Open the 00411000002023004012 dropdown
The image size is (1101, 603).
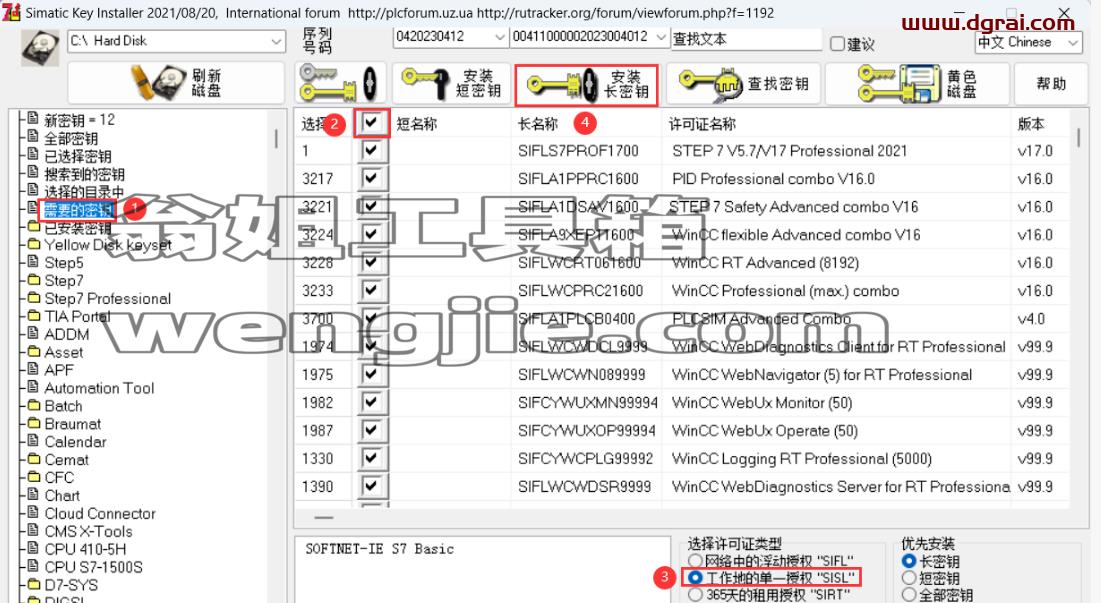click(x=661, y=37)
